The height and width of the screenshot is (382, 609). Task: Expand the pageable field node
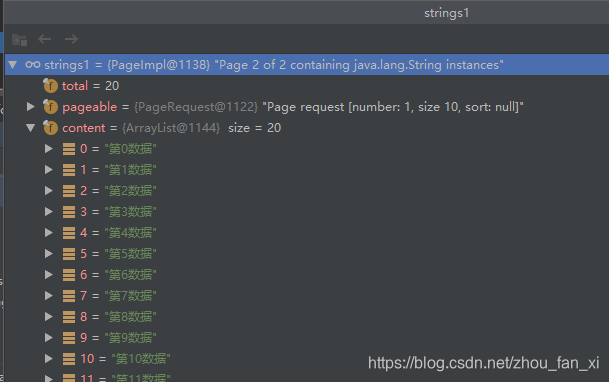click(x=31, y=106)
